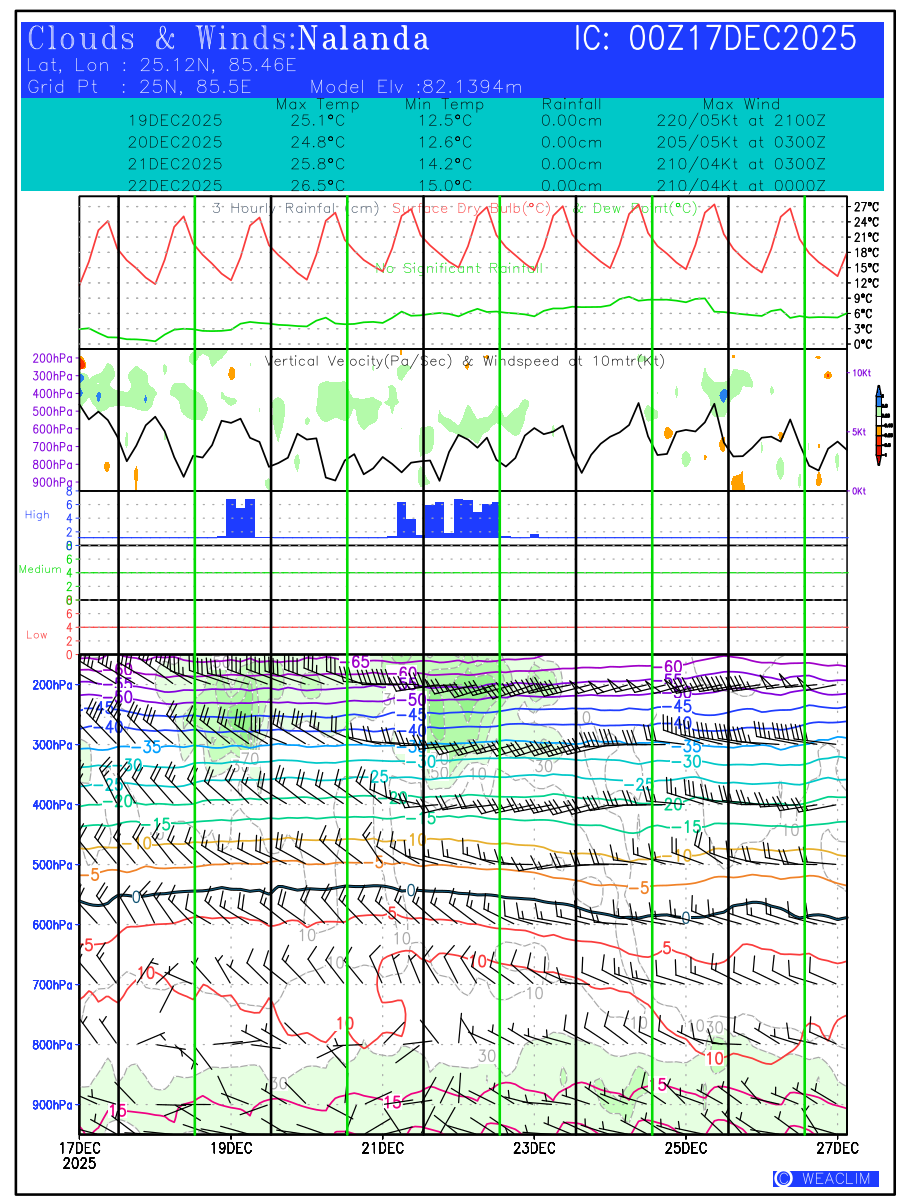The image size is (900, 1200).
Task: Click the 27°C temperature axis label
Action: click(x=866, y=206)
